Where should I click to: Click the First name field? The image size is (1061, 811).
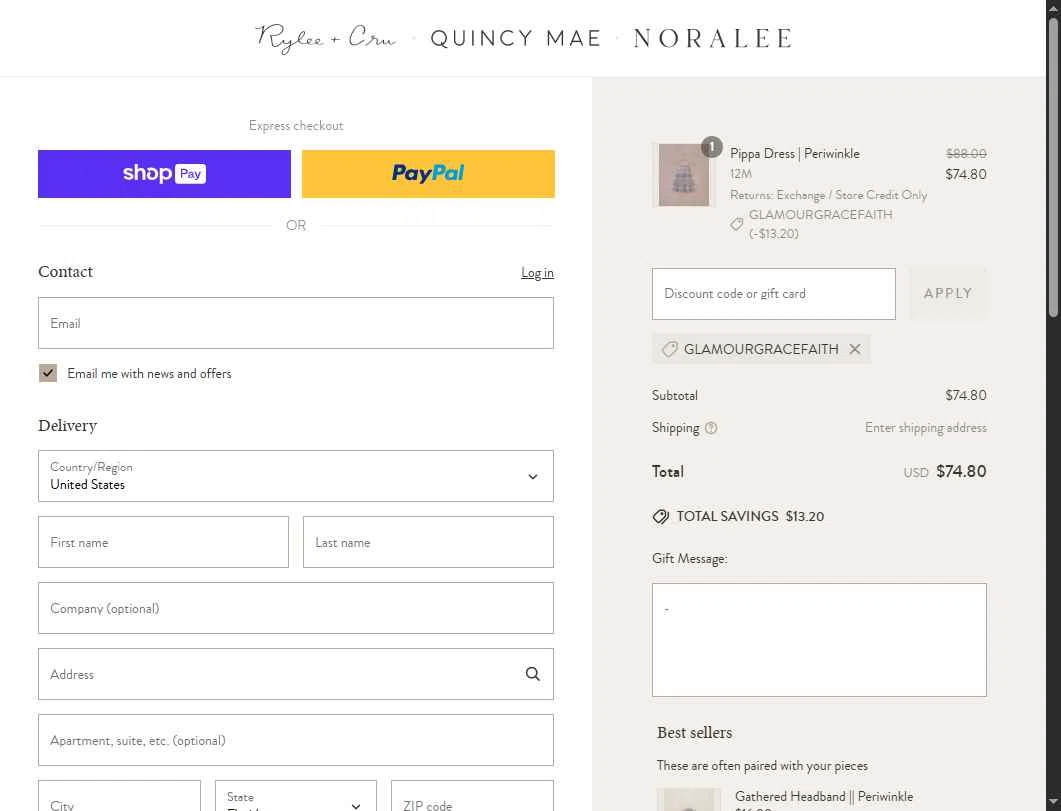point(163,542)
